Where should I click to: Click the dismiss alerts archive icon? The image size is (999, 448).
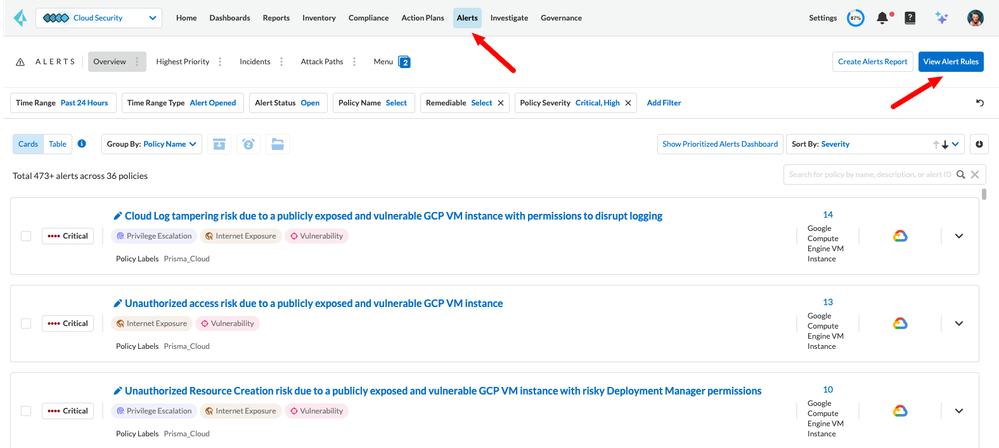[x=219, y=144]
